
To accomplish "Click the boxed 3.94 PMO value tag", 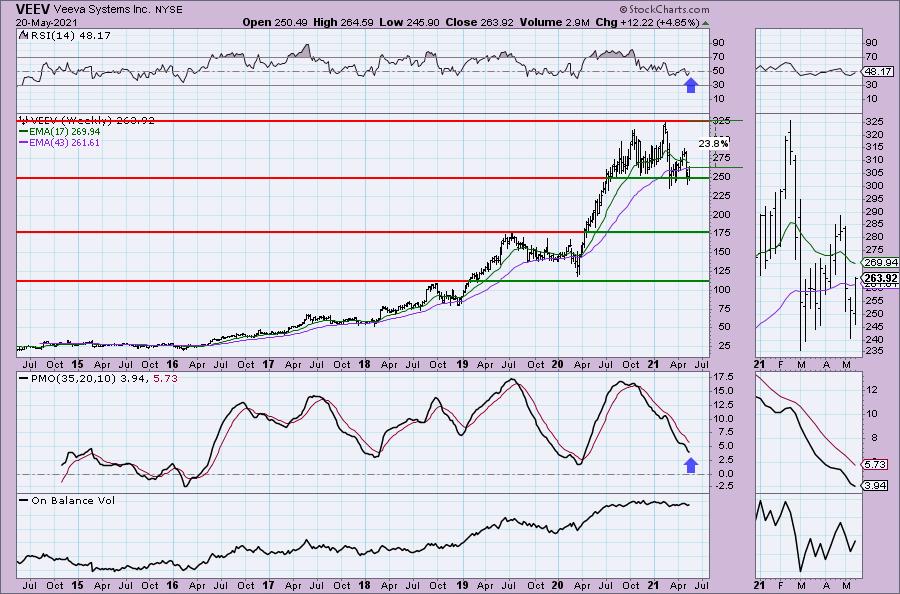I will pyautogui.click(x=875, y=486).
